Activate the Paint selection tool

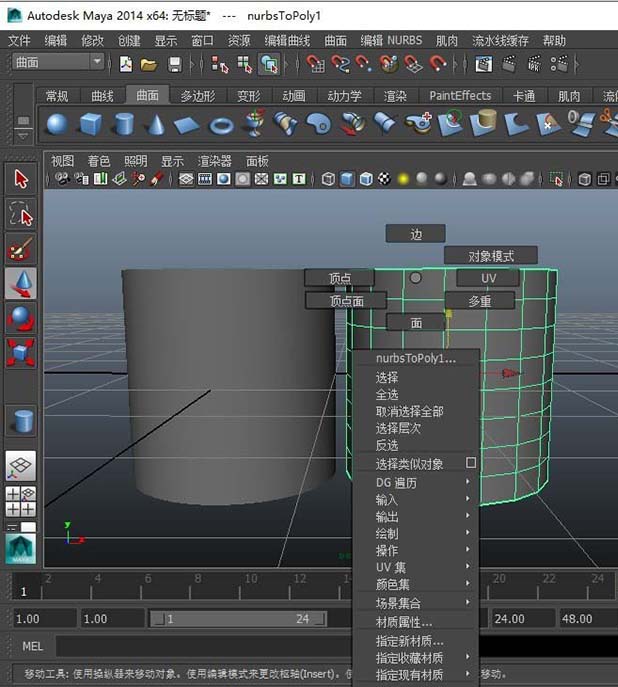(x=21, y=249)
